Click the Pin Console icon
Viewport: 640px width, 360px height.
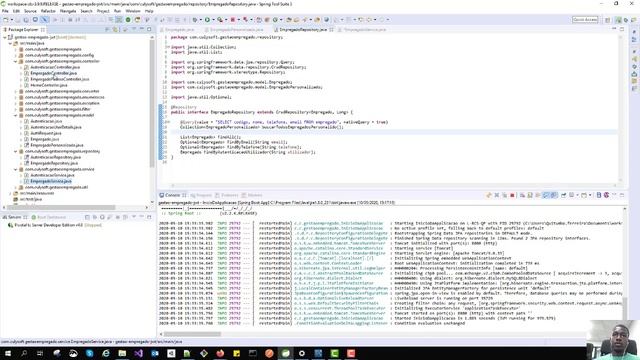563,195
